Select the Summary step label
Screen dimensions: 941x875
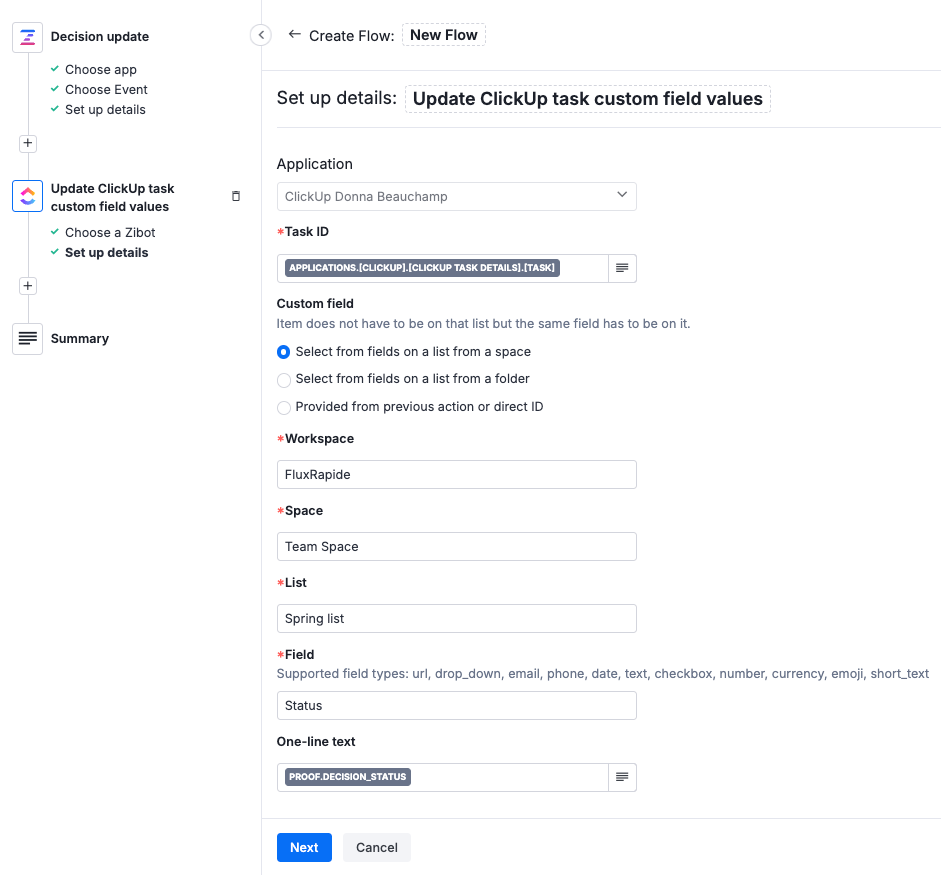[80, 339]
